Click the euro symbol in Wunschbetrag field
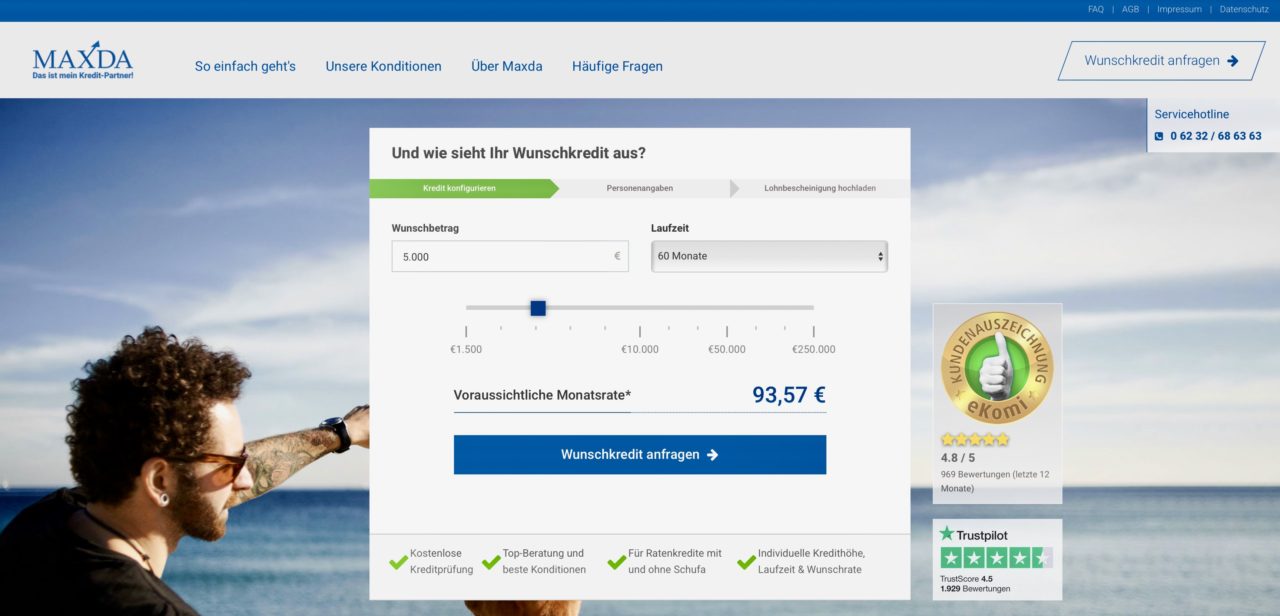This screenshot has width=1280, height=616. (617, 256)
